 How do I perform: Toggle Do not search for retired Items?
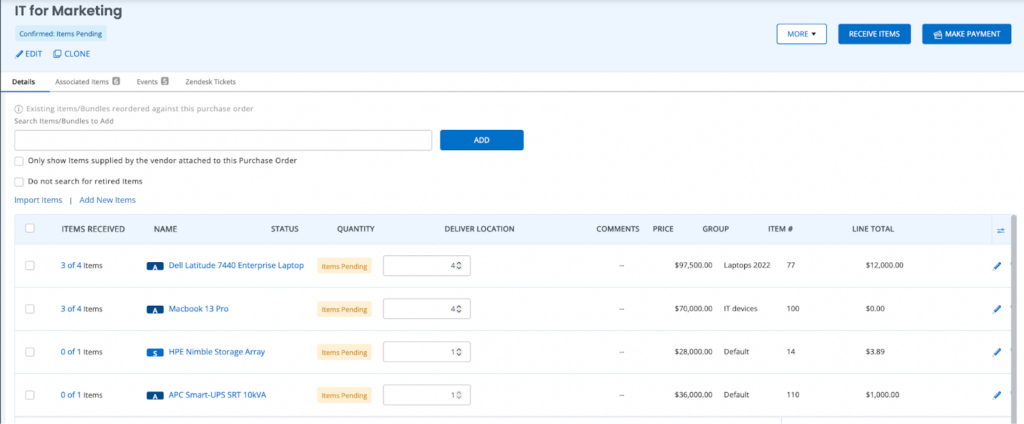(x=19, y=182)
